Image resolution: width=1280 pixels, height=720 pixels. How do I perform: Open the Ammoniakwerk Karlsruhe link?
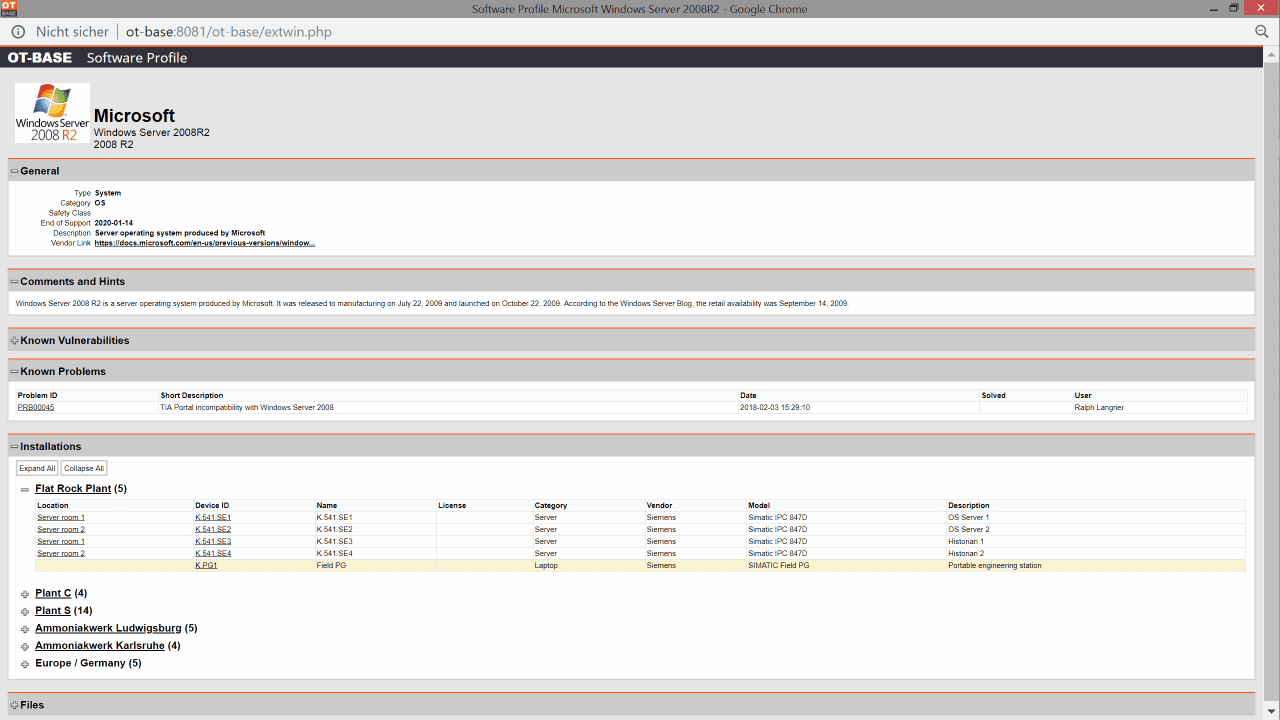point(100,646)
